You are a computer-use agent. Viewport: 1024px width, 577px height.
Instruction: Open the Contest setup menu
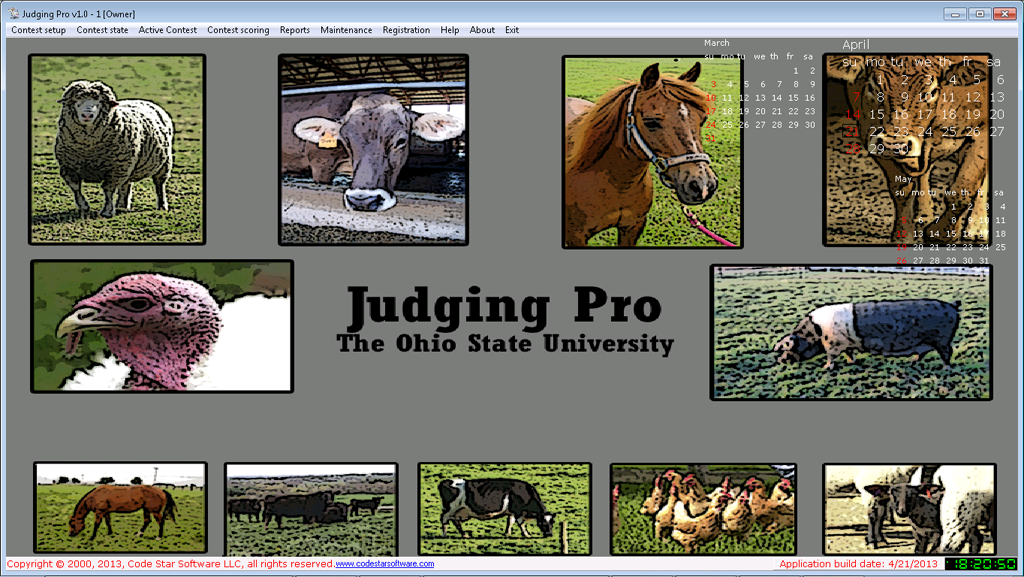38,30
